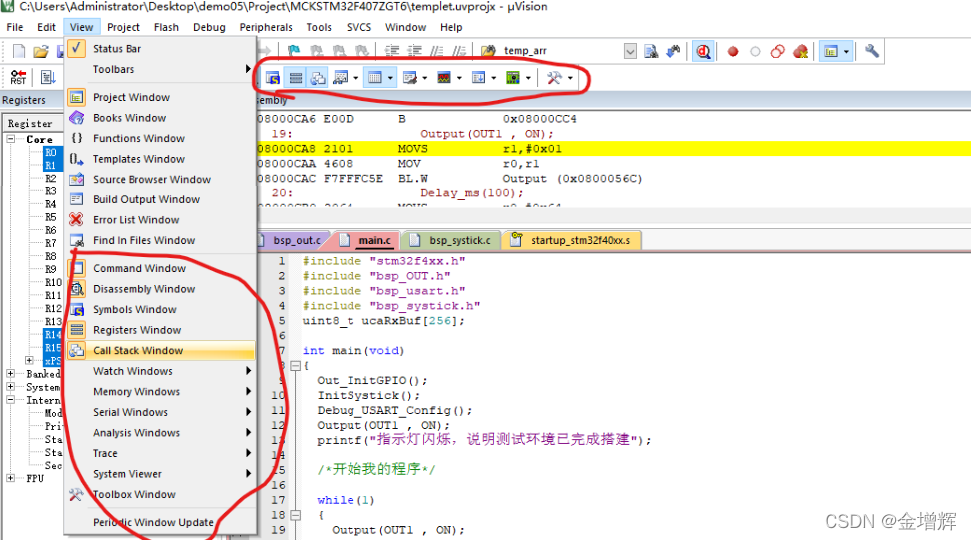Open the Memory Windows submenu
This screenshot has width=971, height=540.
161,391
